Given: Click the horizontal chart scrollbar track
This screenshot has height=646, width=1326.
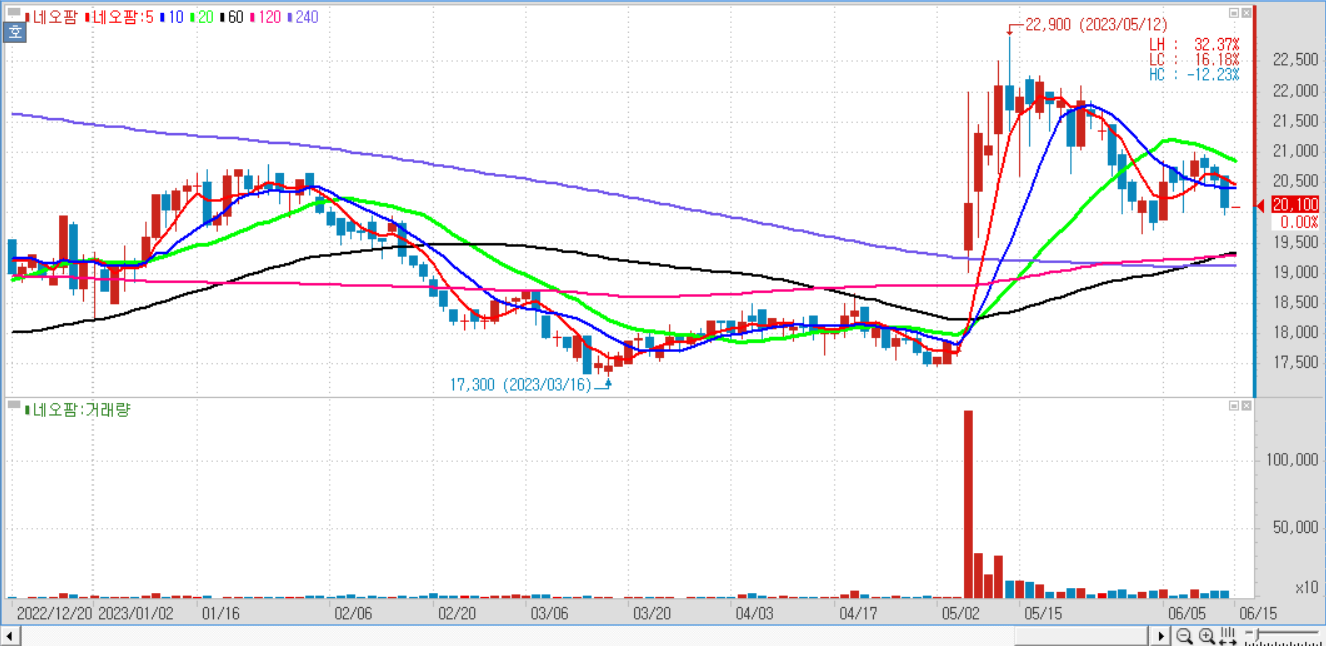Looking at the screenshot, I should (586, 636).
